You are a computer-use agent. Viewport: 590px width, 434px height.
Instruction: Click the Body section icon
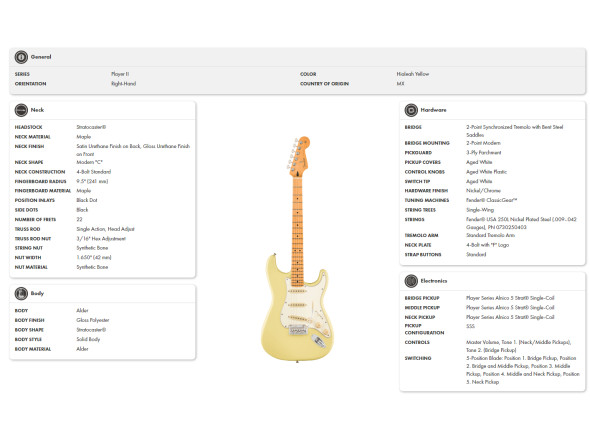point(21,293)
